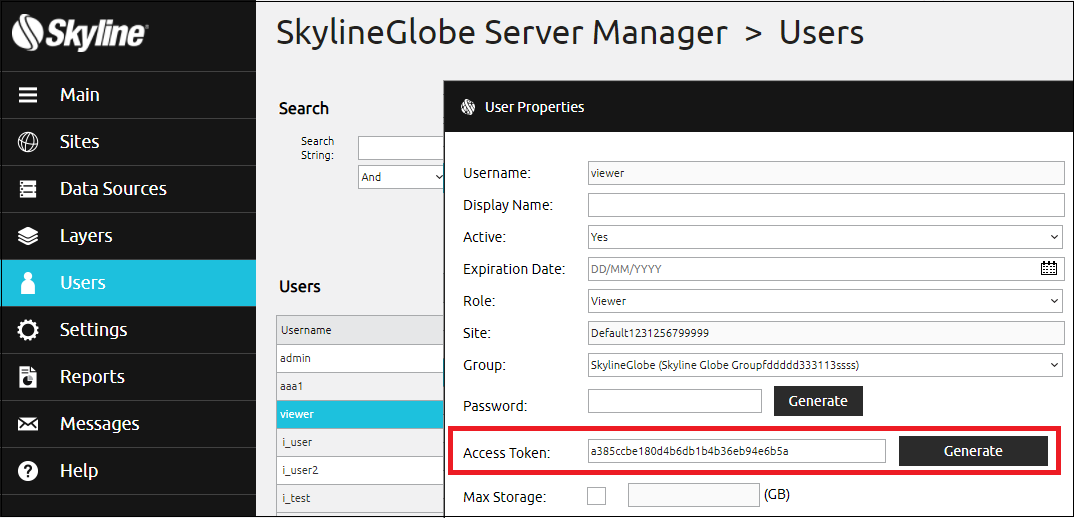Select the i_test user row
The height and width of the screenshot is (518, 1074).
tap(360, 499)
